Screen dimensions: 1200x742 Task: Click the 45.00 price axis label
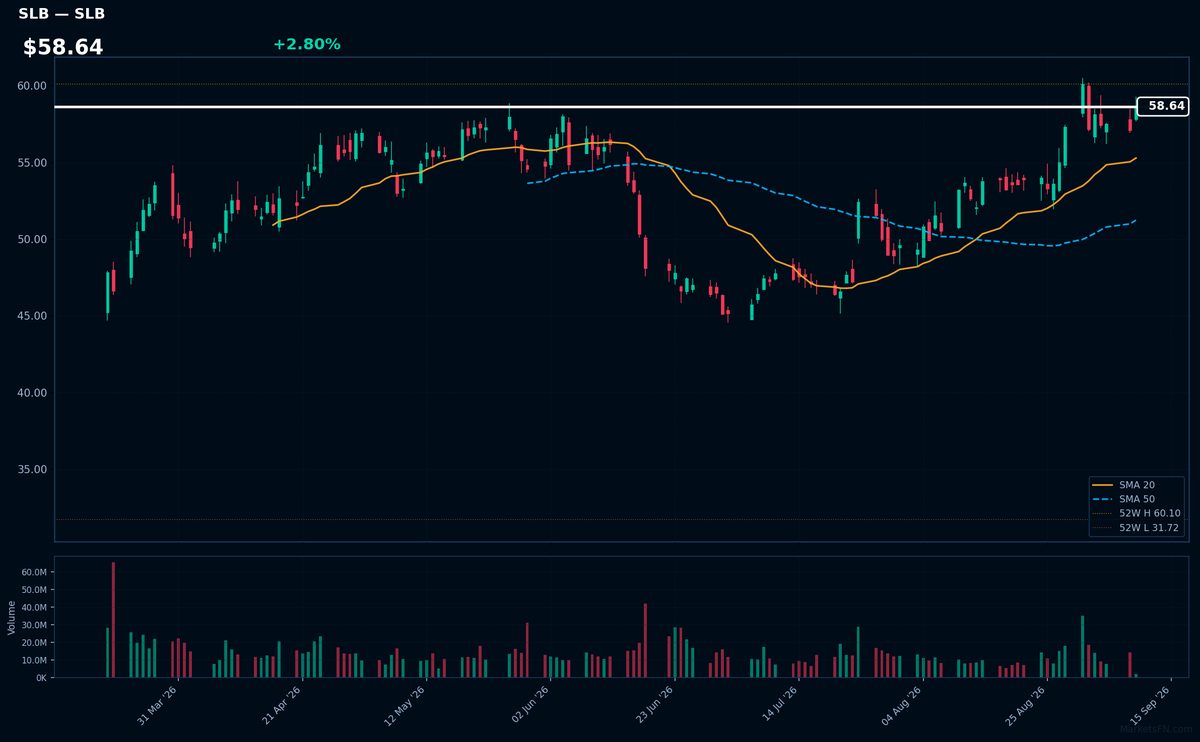pyautogui.click(x=32, y=316)
